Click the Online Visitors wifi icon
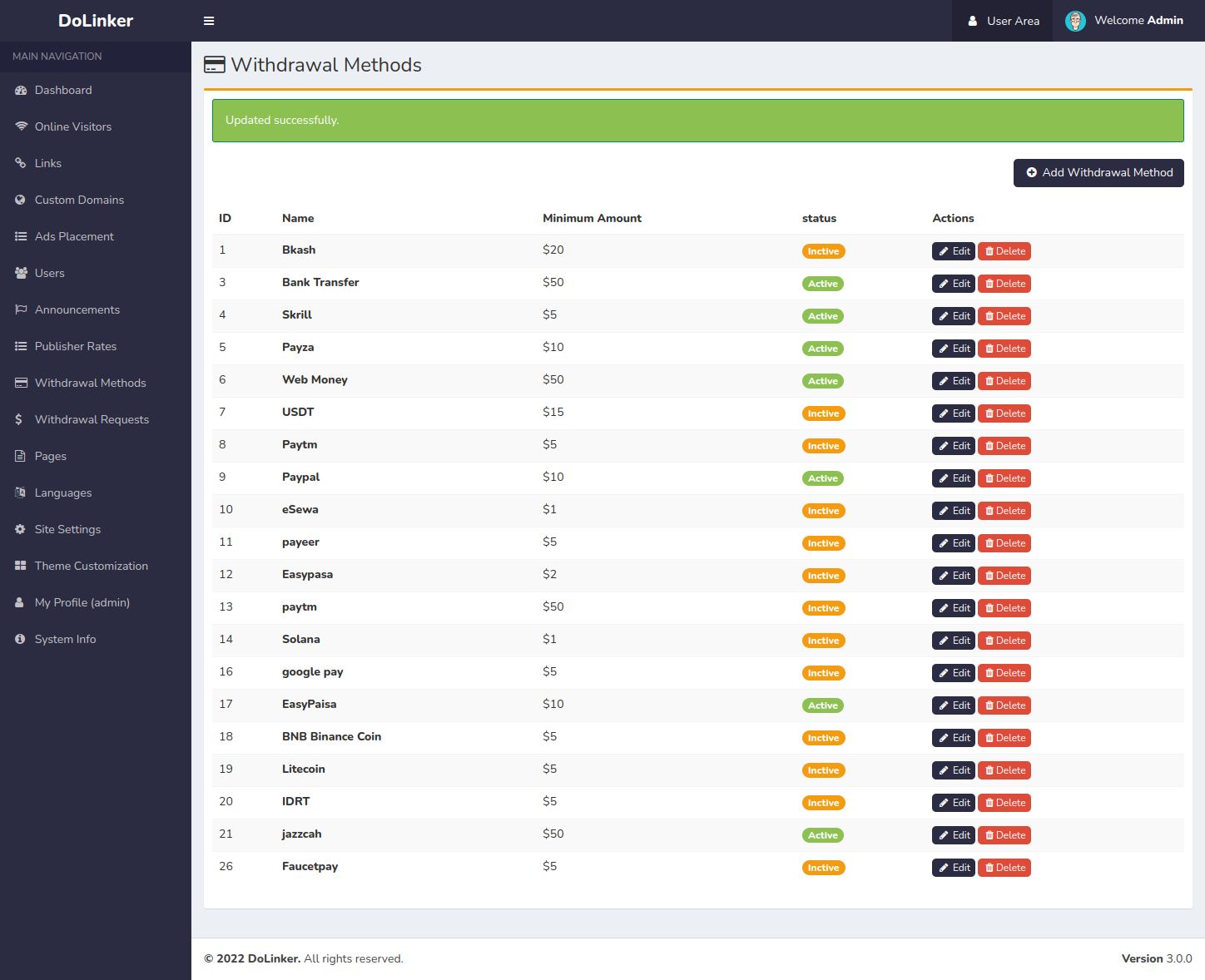Screen dimensions: 1205x980 pyautogui.click(x=21, y=126)
